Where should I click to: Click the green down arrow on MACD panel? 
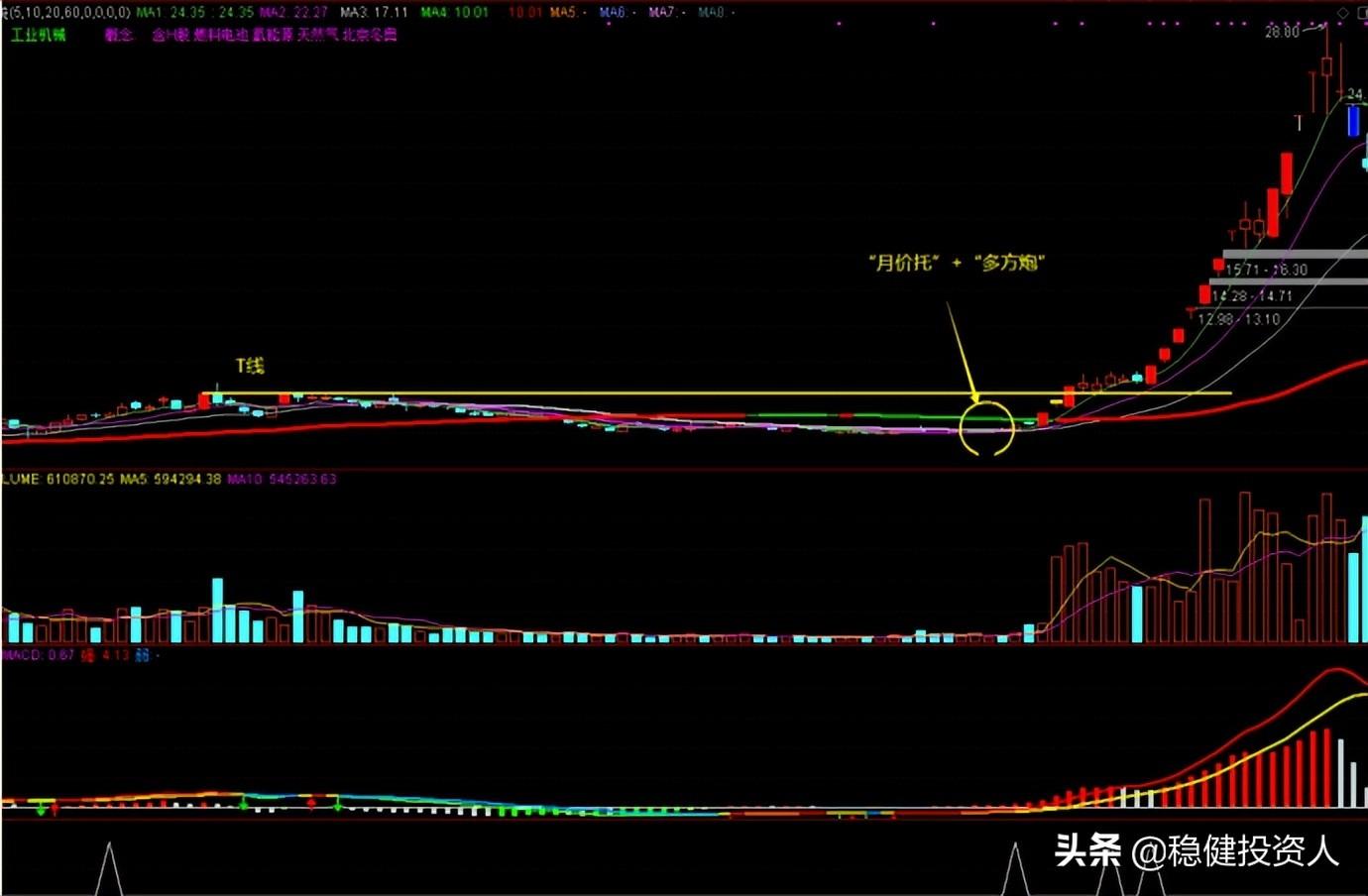coord(42,809)
